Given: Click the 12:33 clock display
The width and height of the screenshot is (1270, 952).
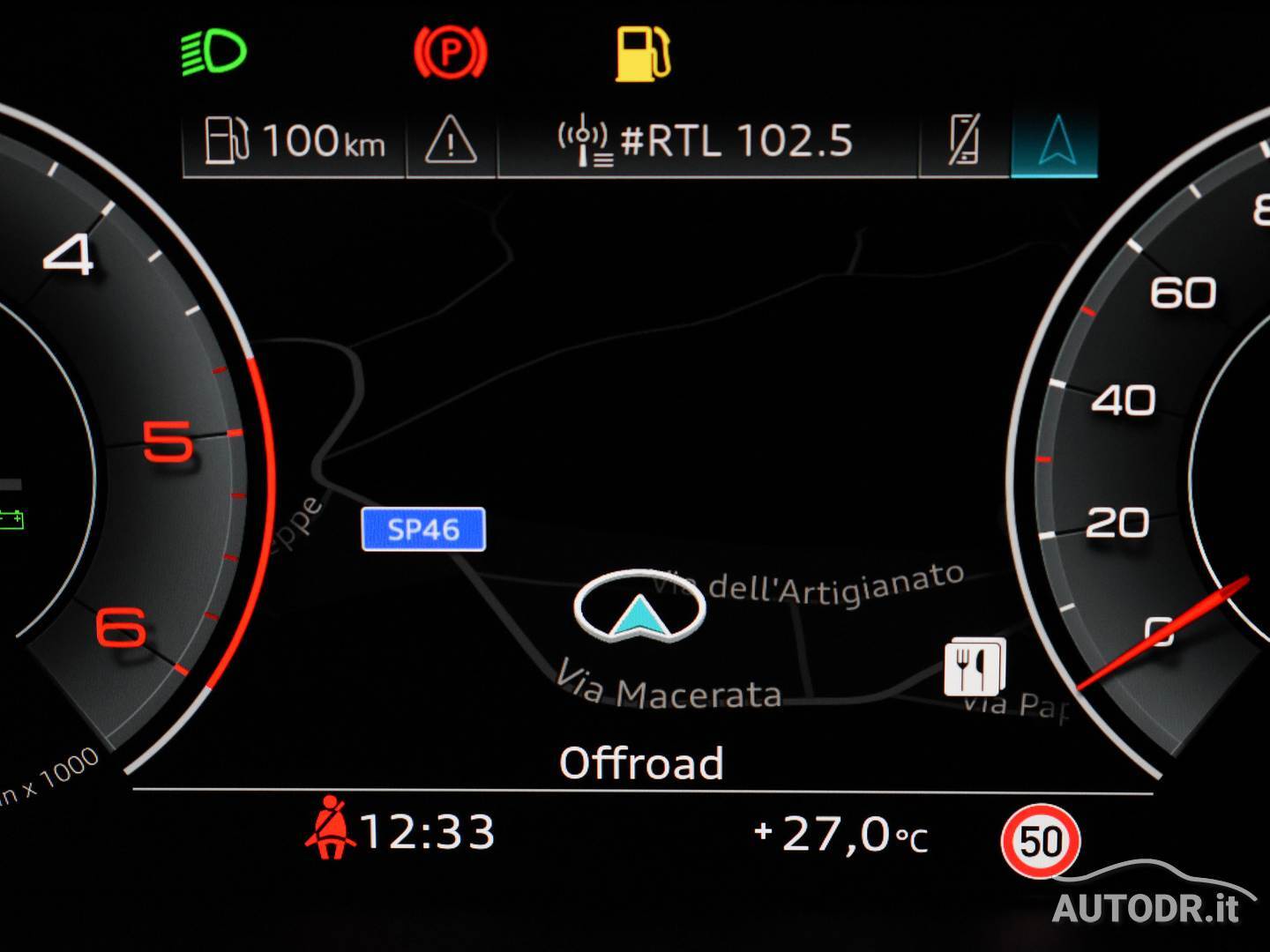Looking at the screenshot, I should (428, 831).
